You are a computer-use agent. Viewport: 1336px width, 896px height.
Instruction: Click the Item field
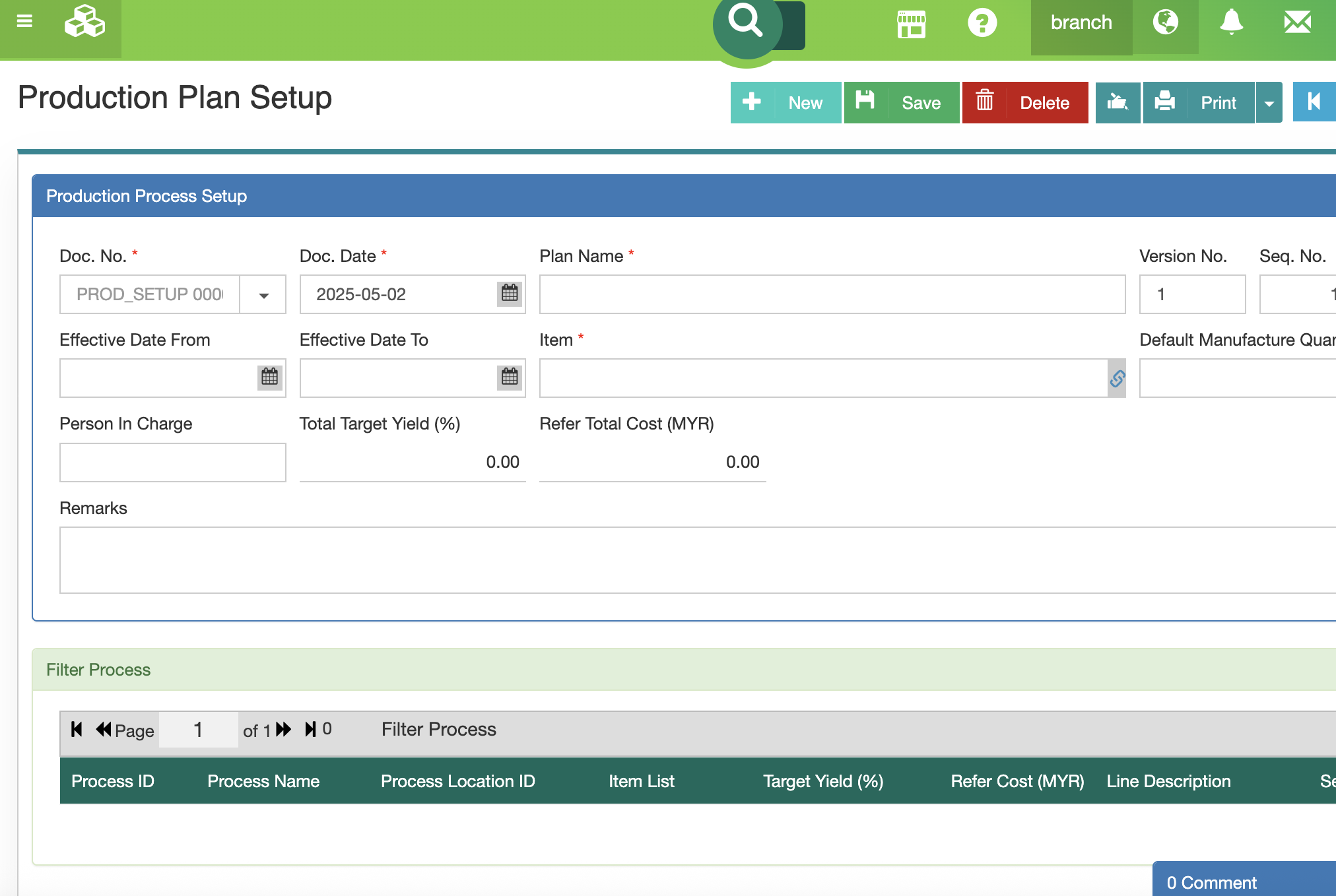tap(824, 378)
